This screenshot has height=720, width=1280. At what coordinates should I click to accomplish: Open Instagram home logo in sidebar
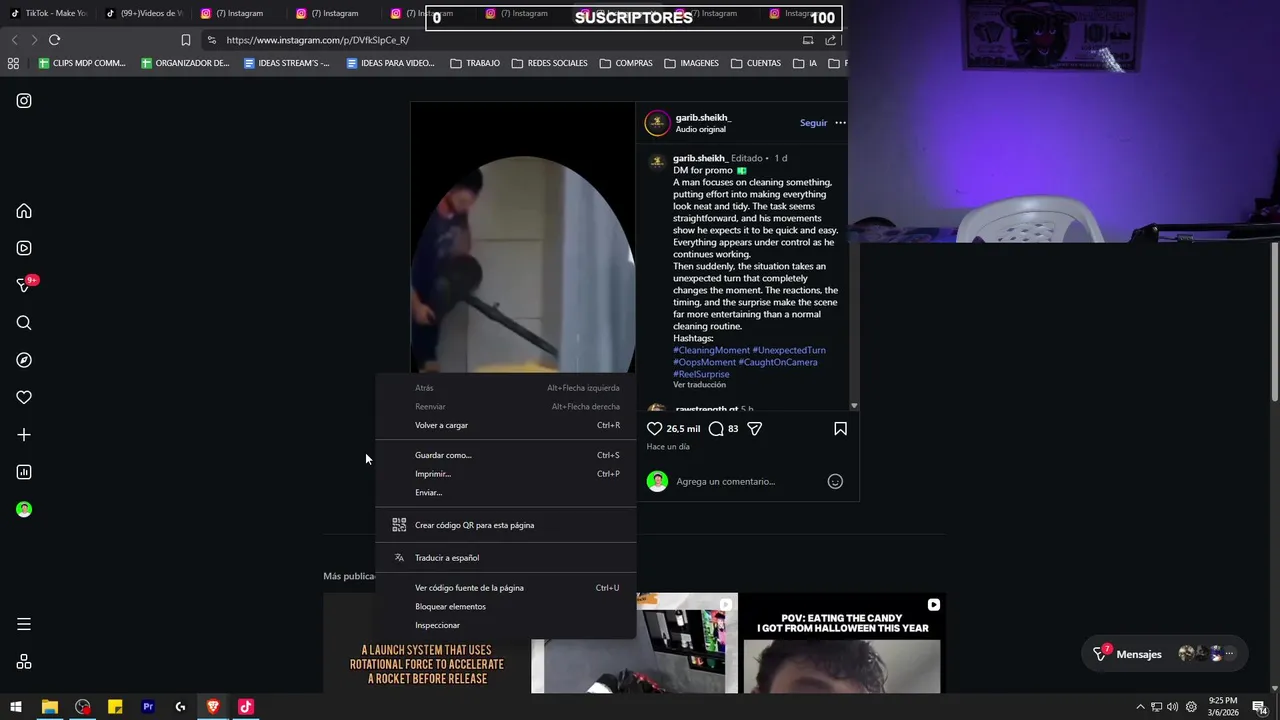24,101
